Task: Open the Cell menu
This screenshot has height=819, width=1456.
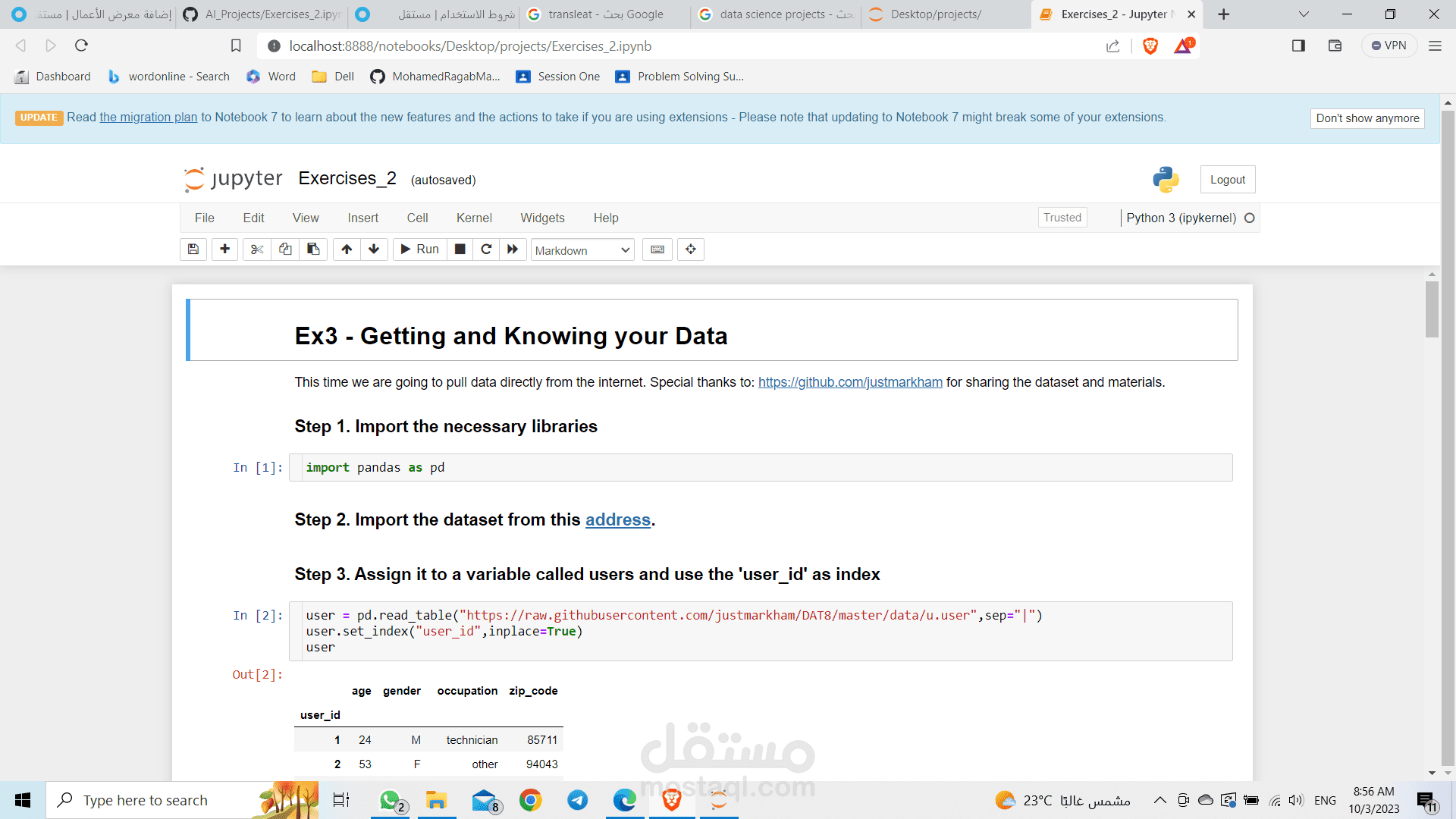Action: [418, 218]
